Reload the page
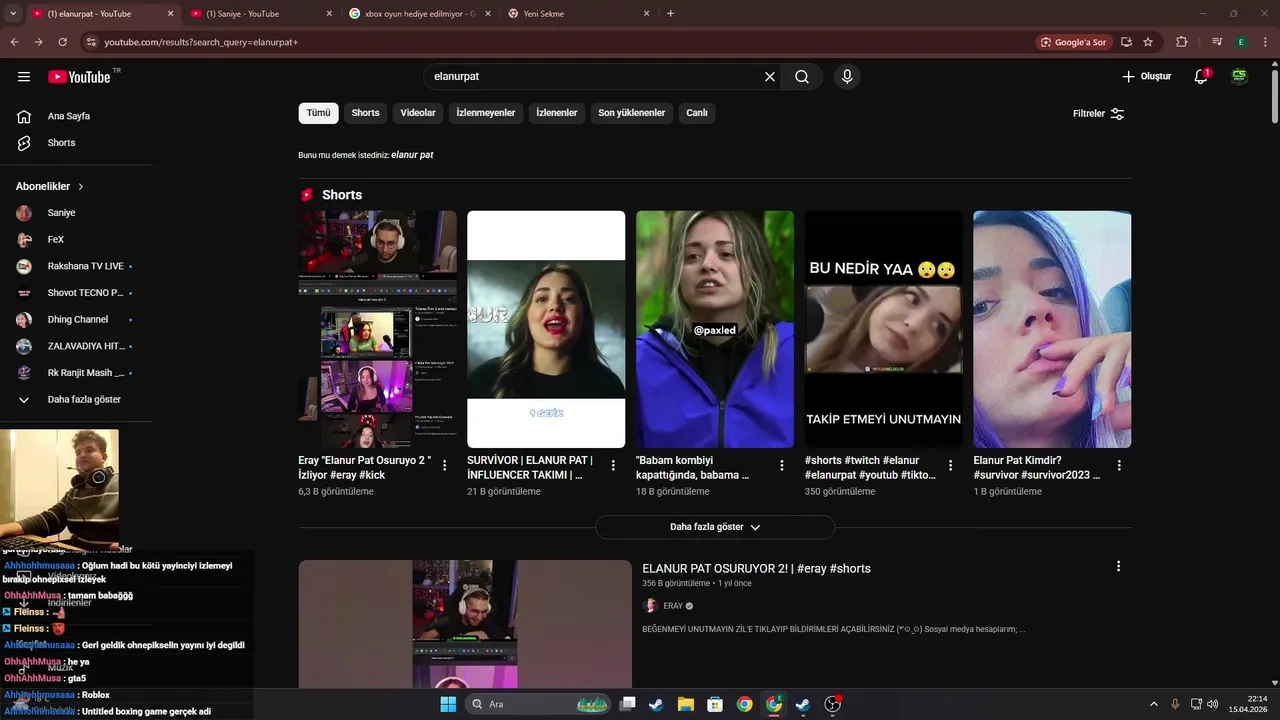 62,42
